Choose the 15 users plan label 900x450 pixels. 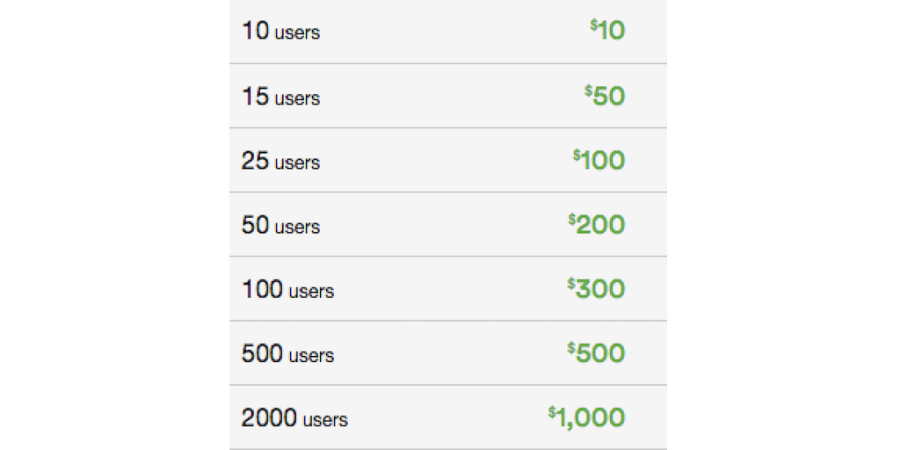coord(281,96)
